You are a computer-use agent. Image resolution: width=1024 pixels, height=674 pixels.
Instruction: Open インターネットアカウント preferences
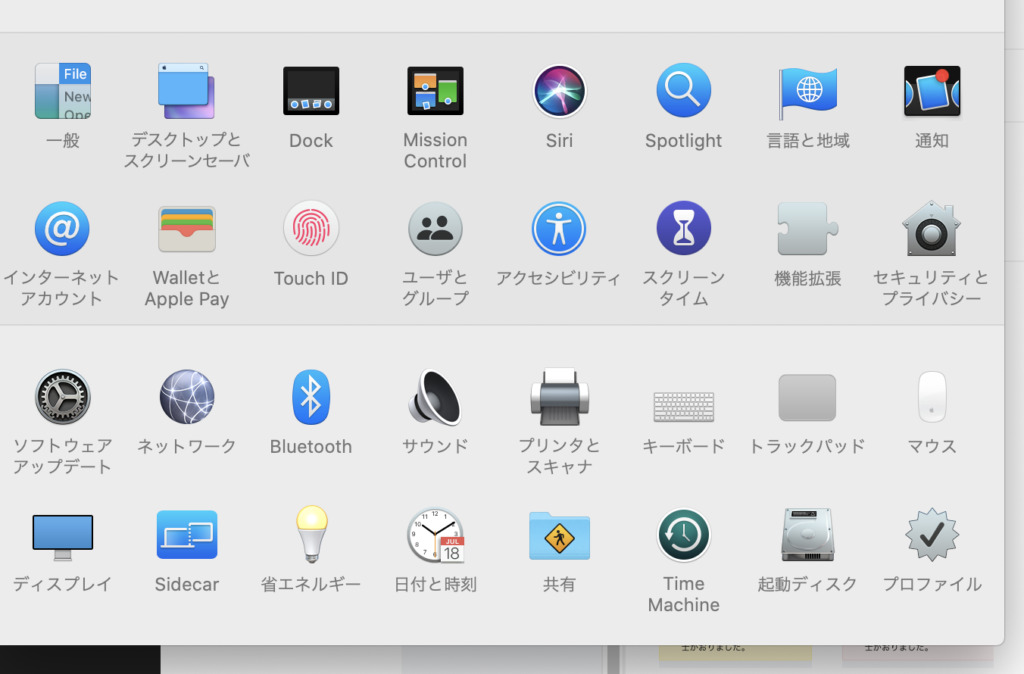63,229
